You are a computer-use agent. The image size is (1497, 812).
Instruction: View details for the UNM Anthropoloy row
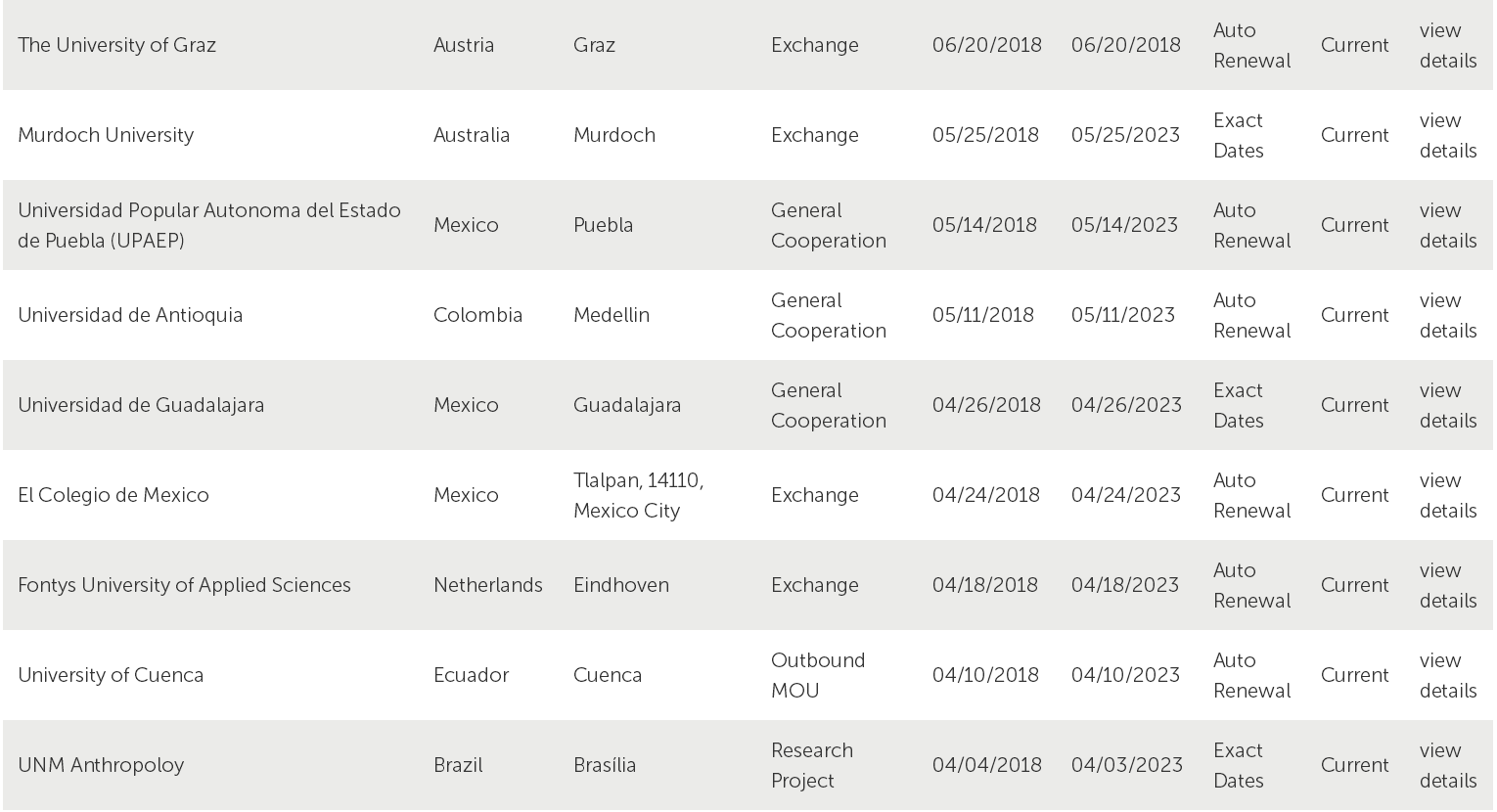click(1447, 765)
